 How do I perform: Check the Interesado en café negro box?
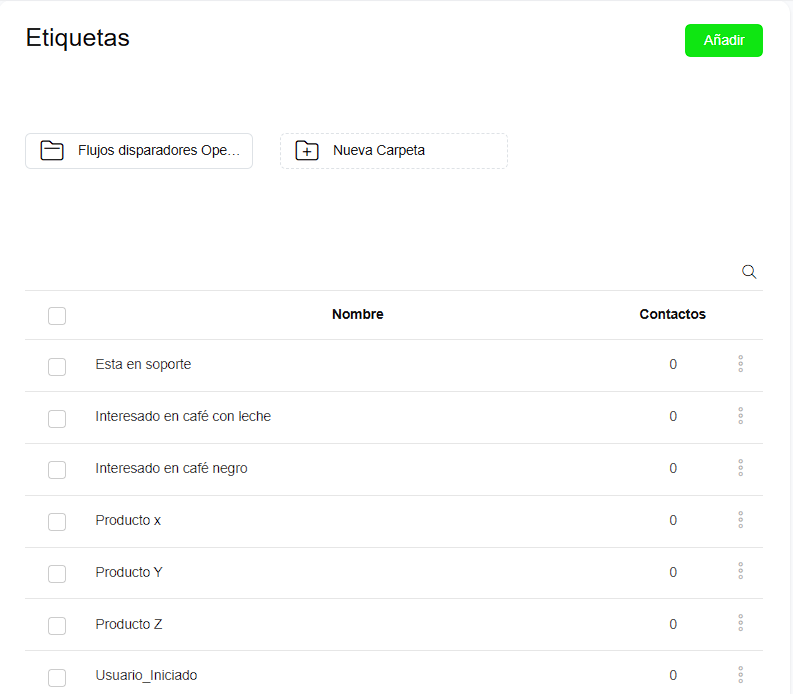coord(57,470)
